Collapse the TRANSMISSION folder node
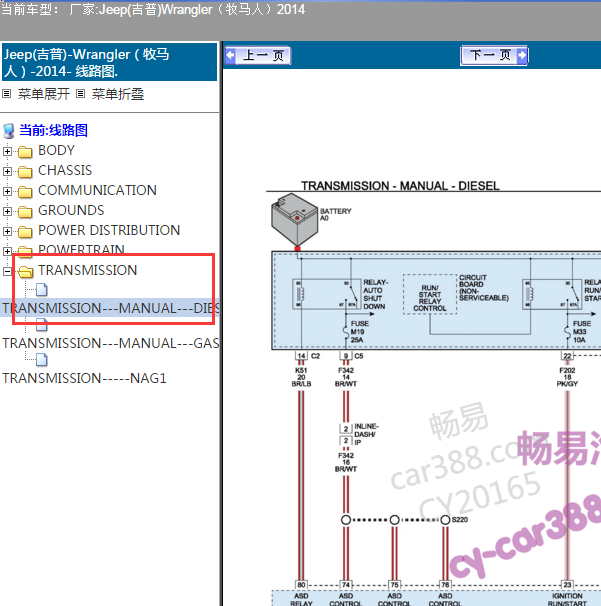The height and width of the screenshot is (606, 601). 7,272
